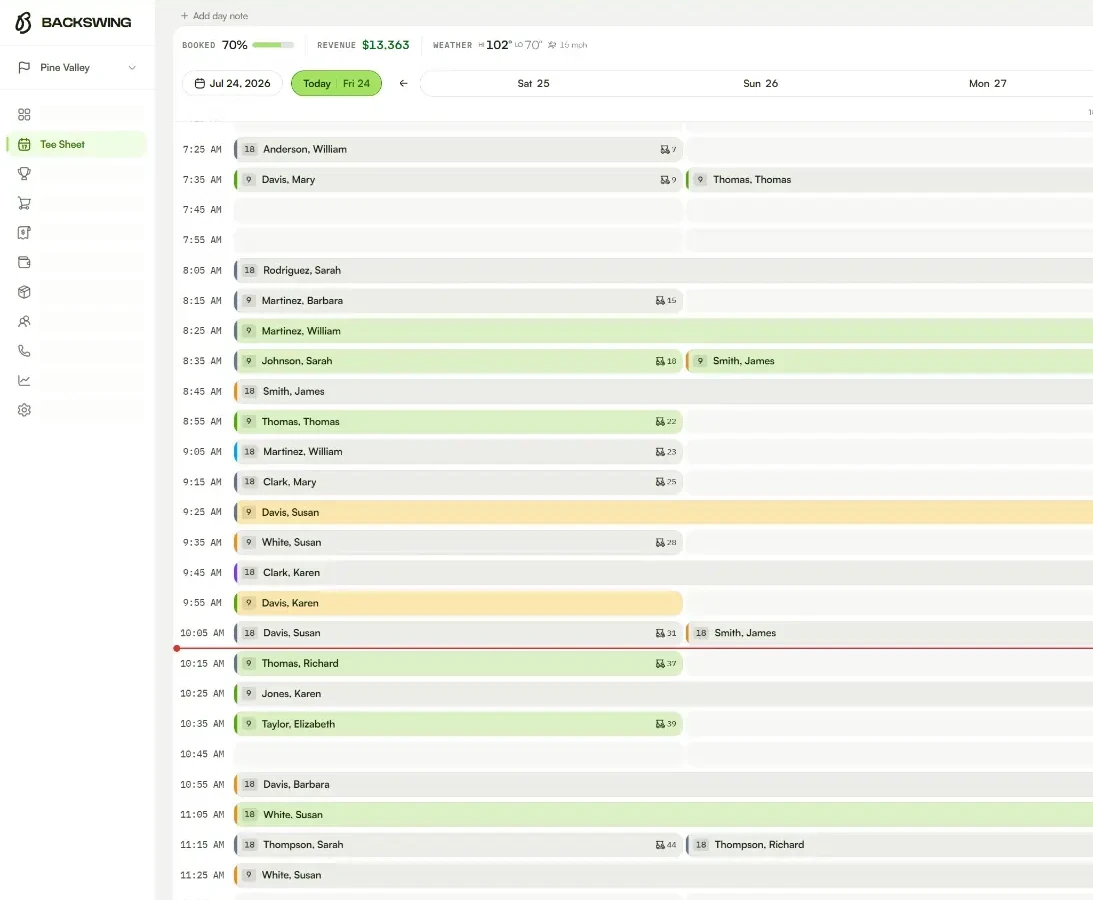Click the back arrow beside Today
The height and width of the screenshot is (900, 1093).
[x=403, y=83]
